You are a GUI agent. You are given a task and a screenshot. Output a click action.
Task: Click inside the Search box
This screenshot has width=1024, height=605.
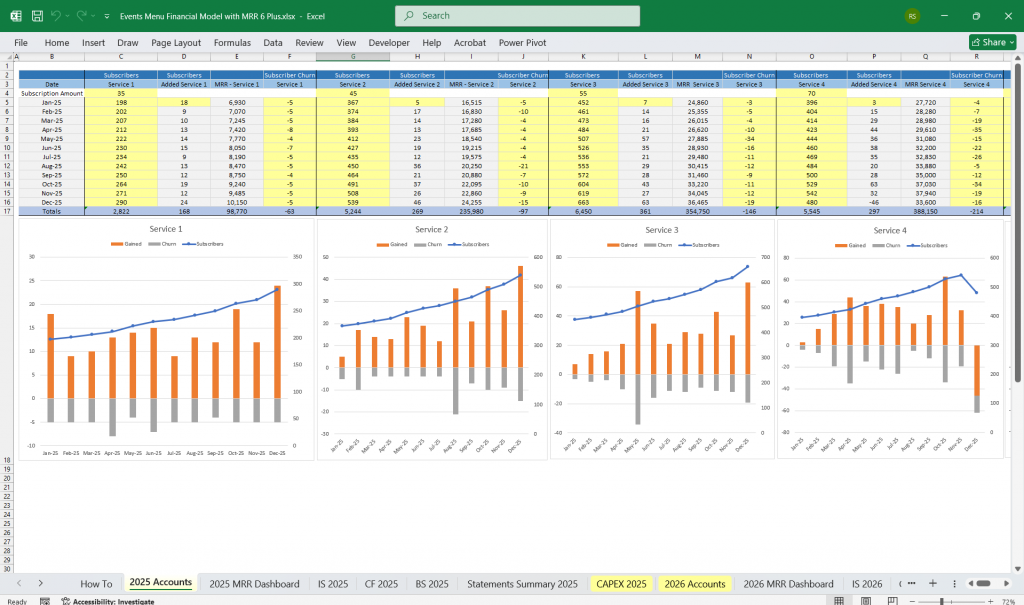click(x=517, y=16)
